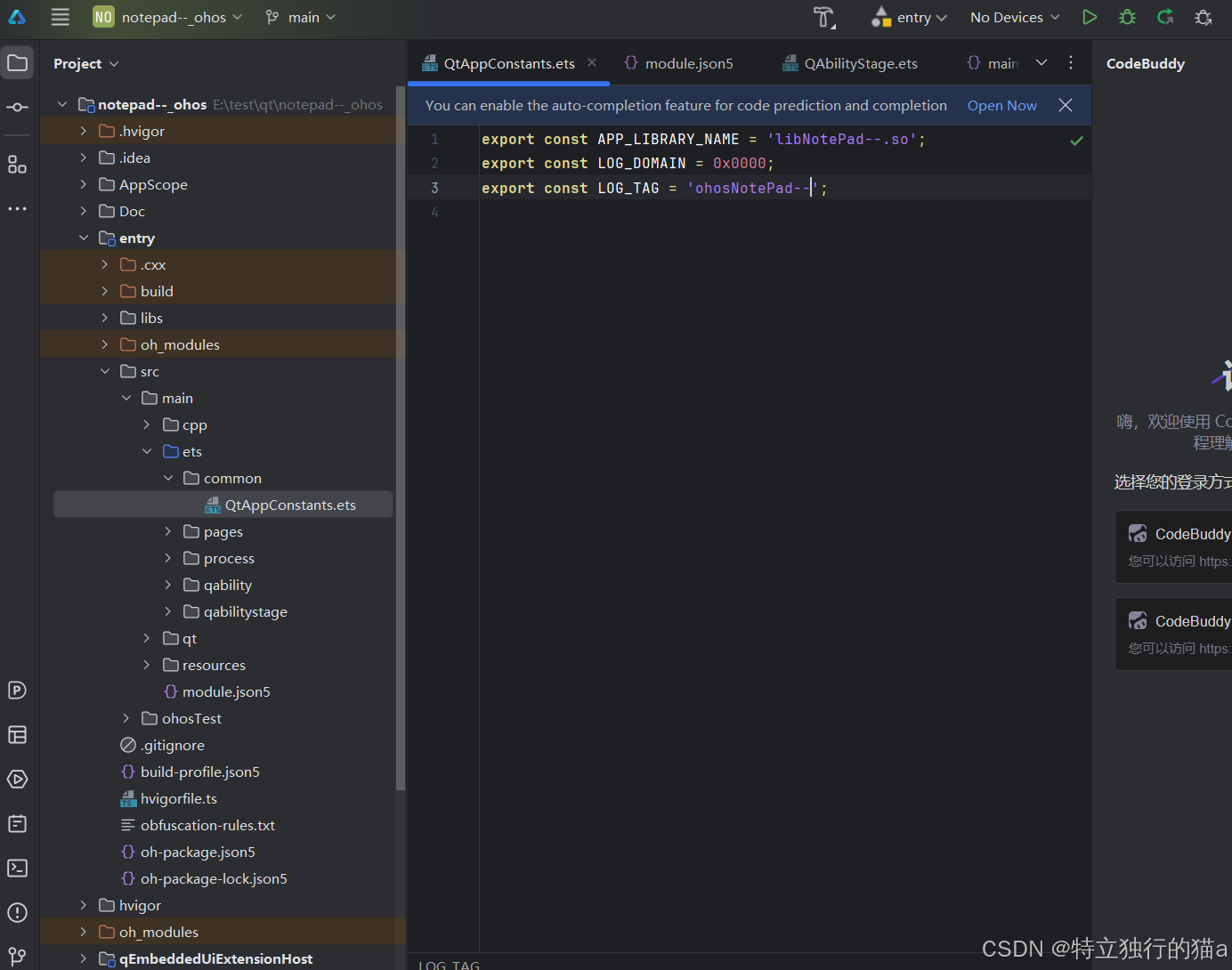Run the entry module with play icon

coord(1089,17)
